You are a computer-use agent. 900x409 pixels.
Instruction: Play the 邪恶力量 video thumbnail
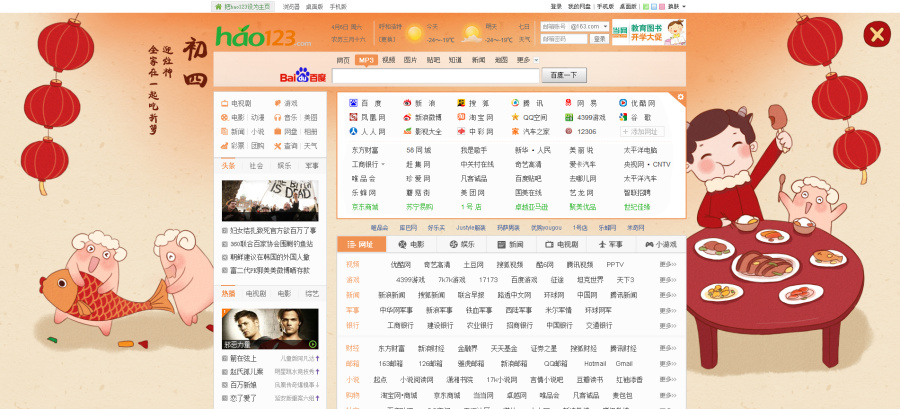point(270,329)
